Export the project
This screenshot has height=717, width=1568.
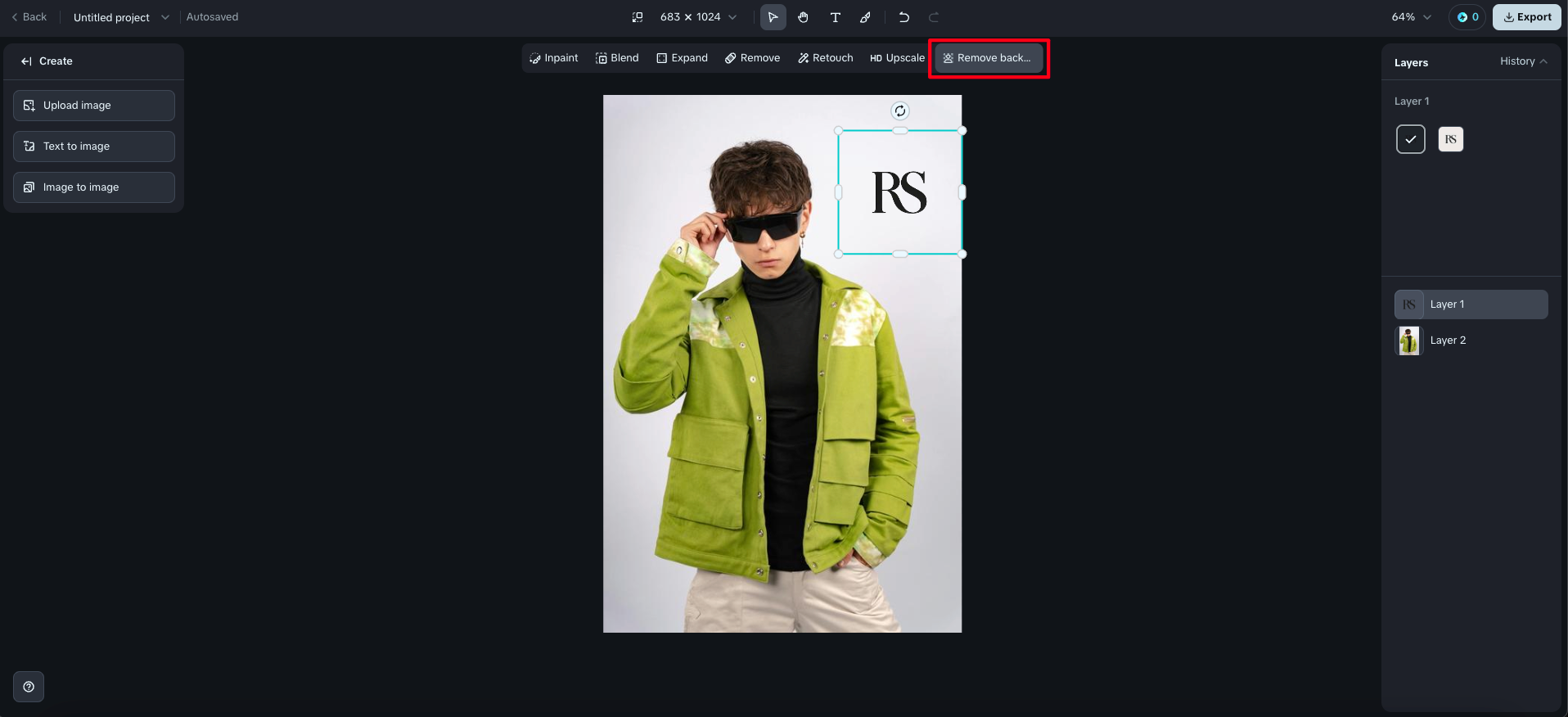1527,17
